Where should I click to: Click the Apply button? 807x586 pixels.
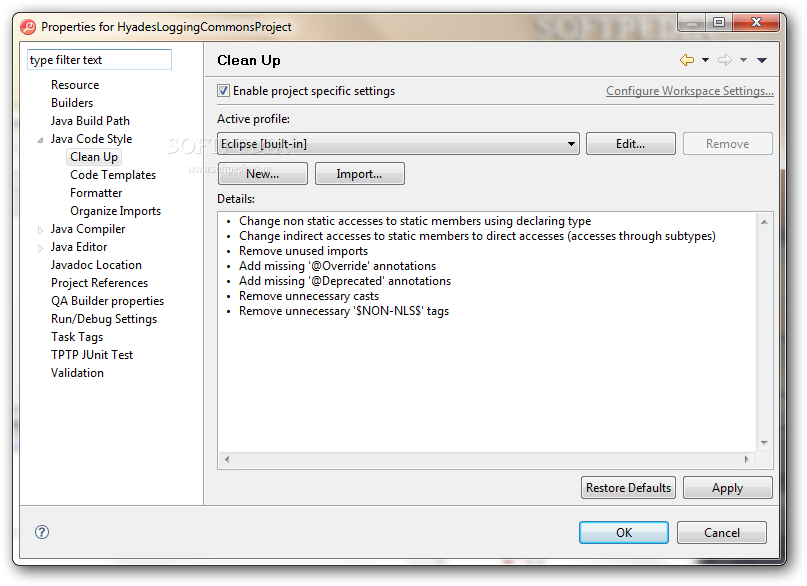tap(727, 487)
